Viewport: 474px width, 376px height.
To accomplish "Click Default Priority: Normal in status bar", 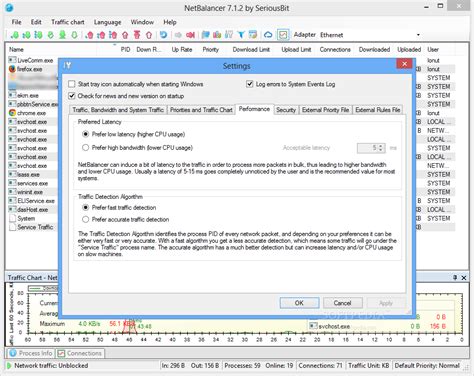I will tap(427, 366).
